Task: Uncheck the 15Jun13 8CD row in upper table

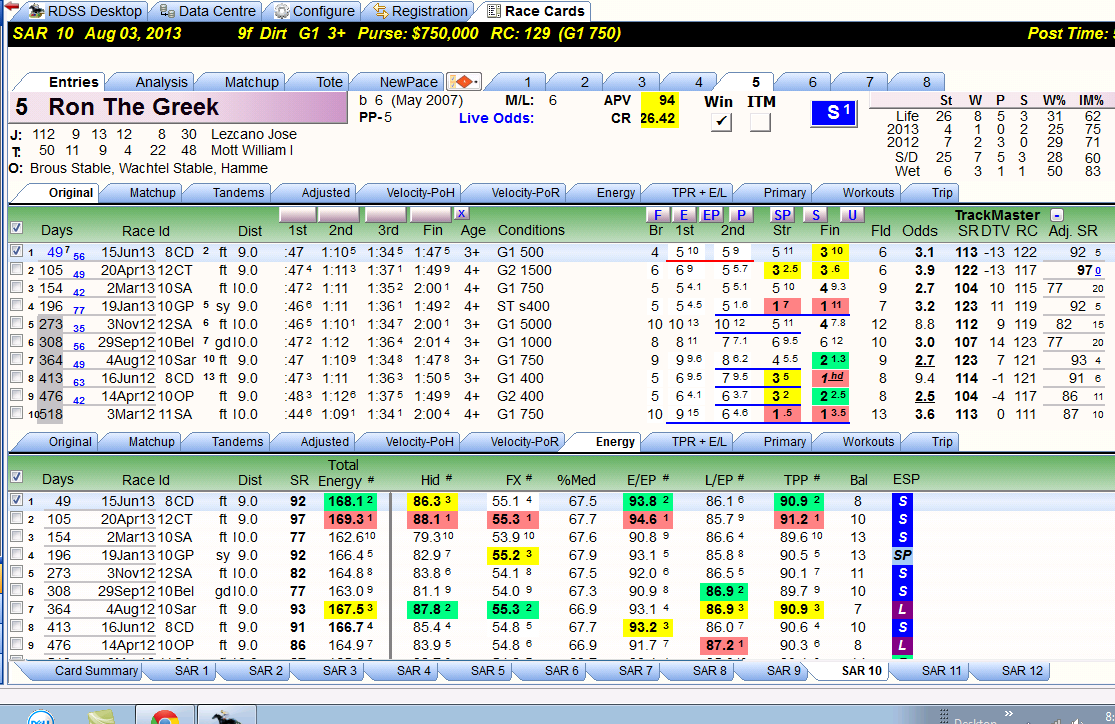Action: (x=16, y=251)
